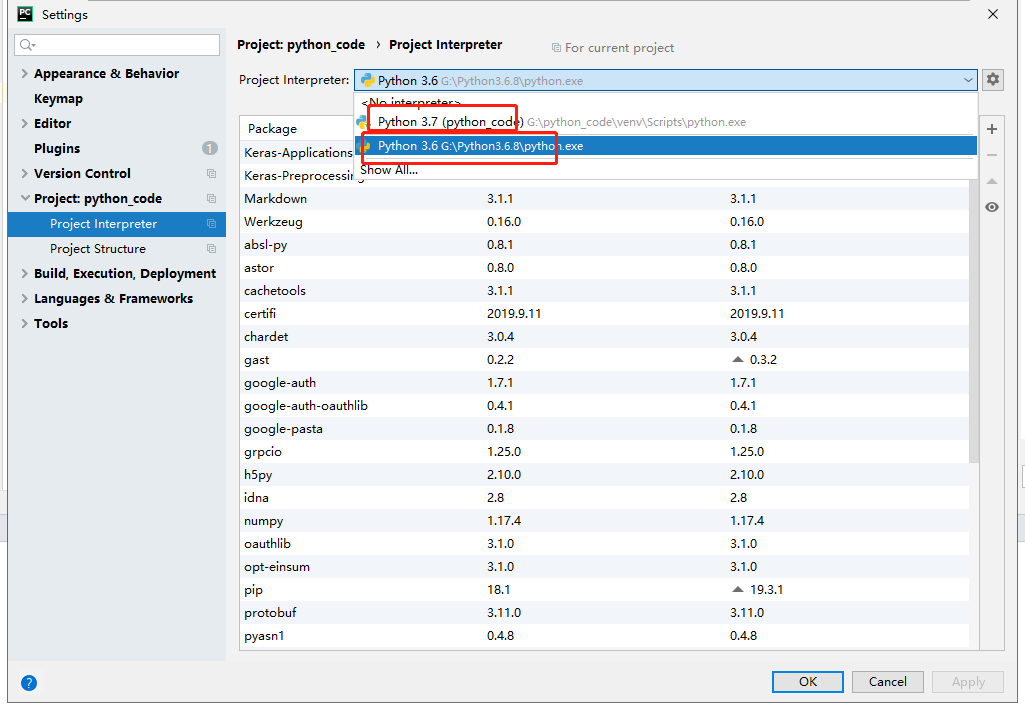Viewport: 1025px width, 710px height.
Task: Select Python 3.6 G:\Python3.6.8 interpreter
Action: tap(666, 146)
